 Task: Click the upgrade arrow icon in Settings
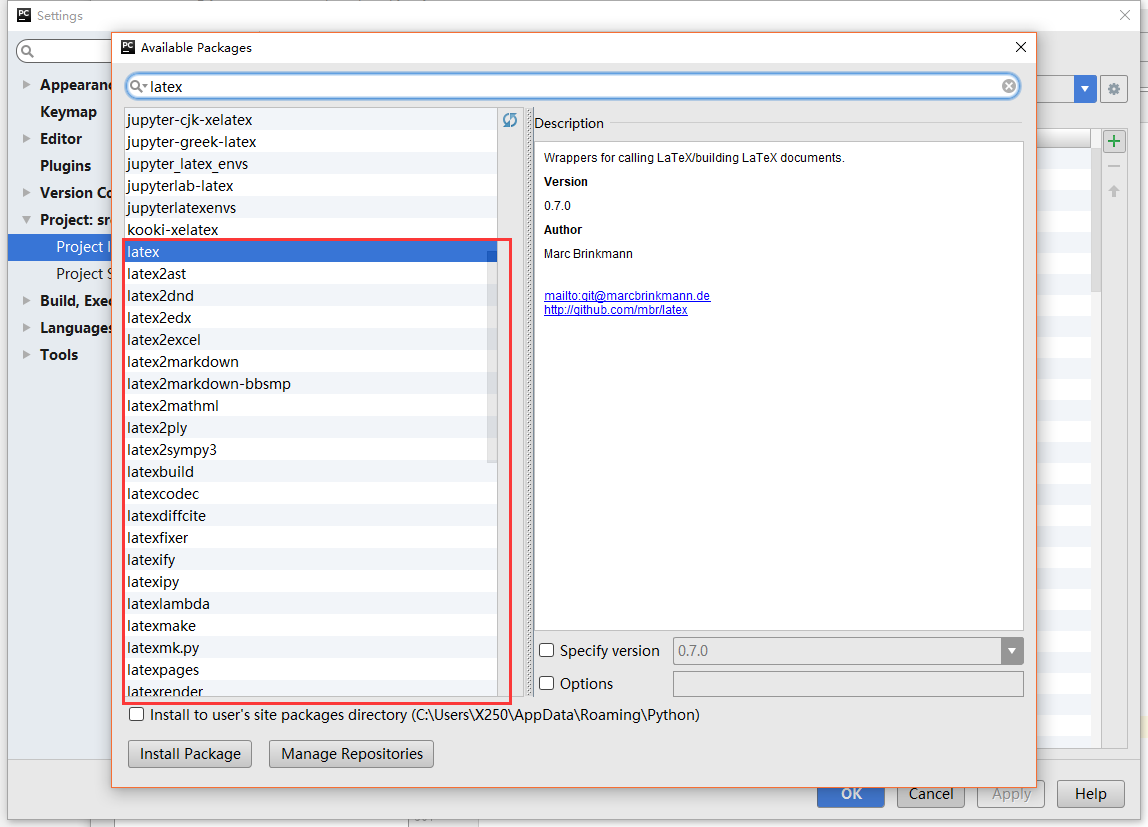coord(1114,191)
